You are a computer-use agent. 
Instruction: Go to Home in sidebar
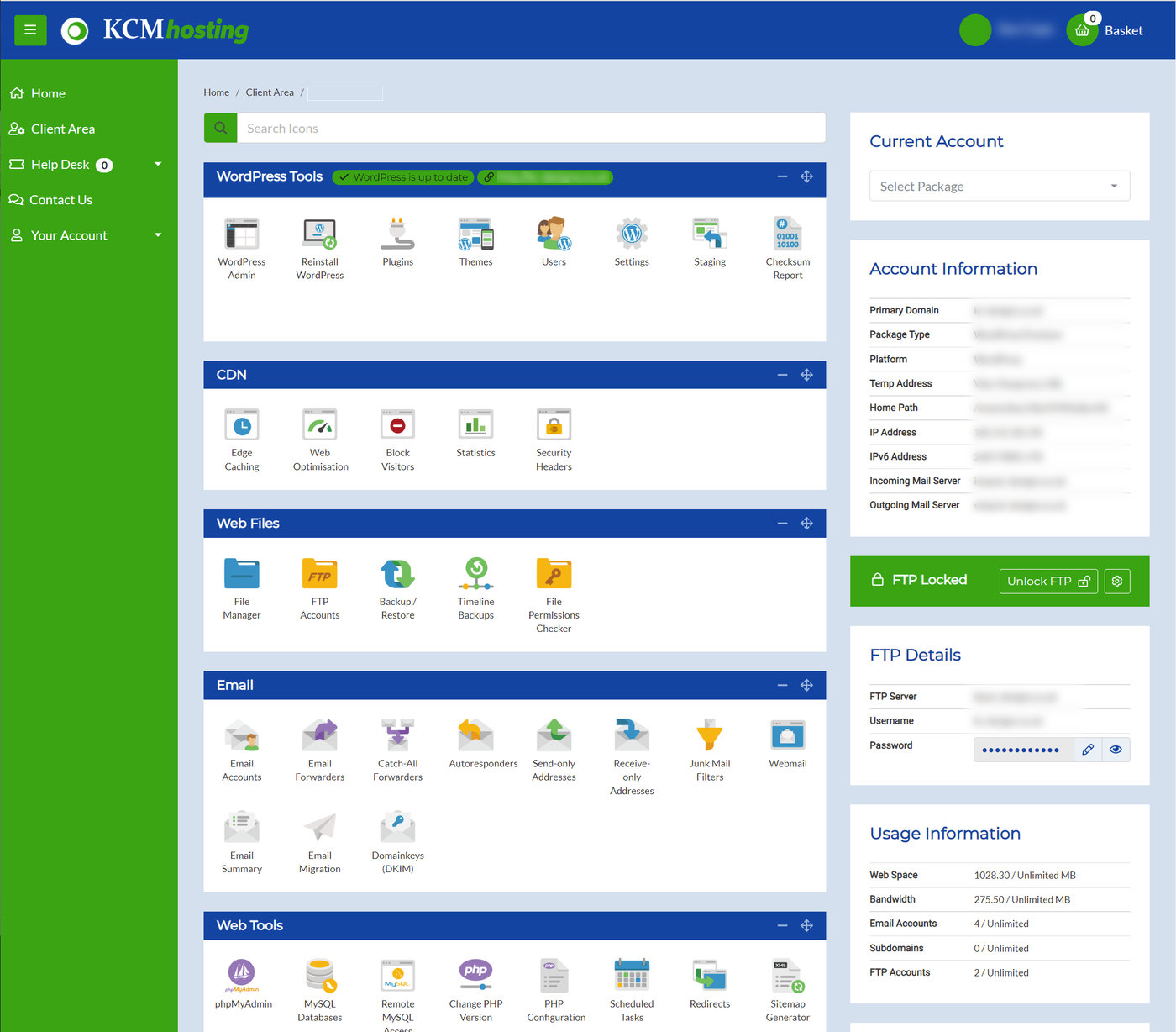[38, 93]
